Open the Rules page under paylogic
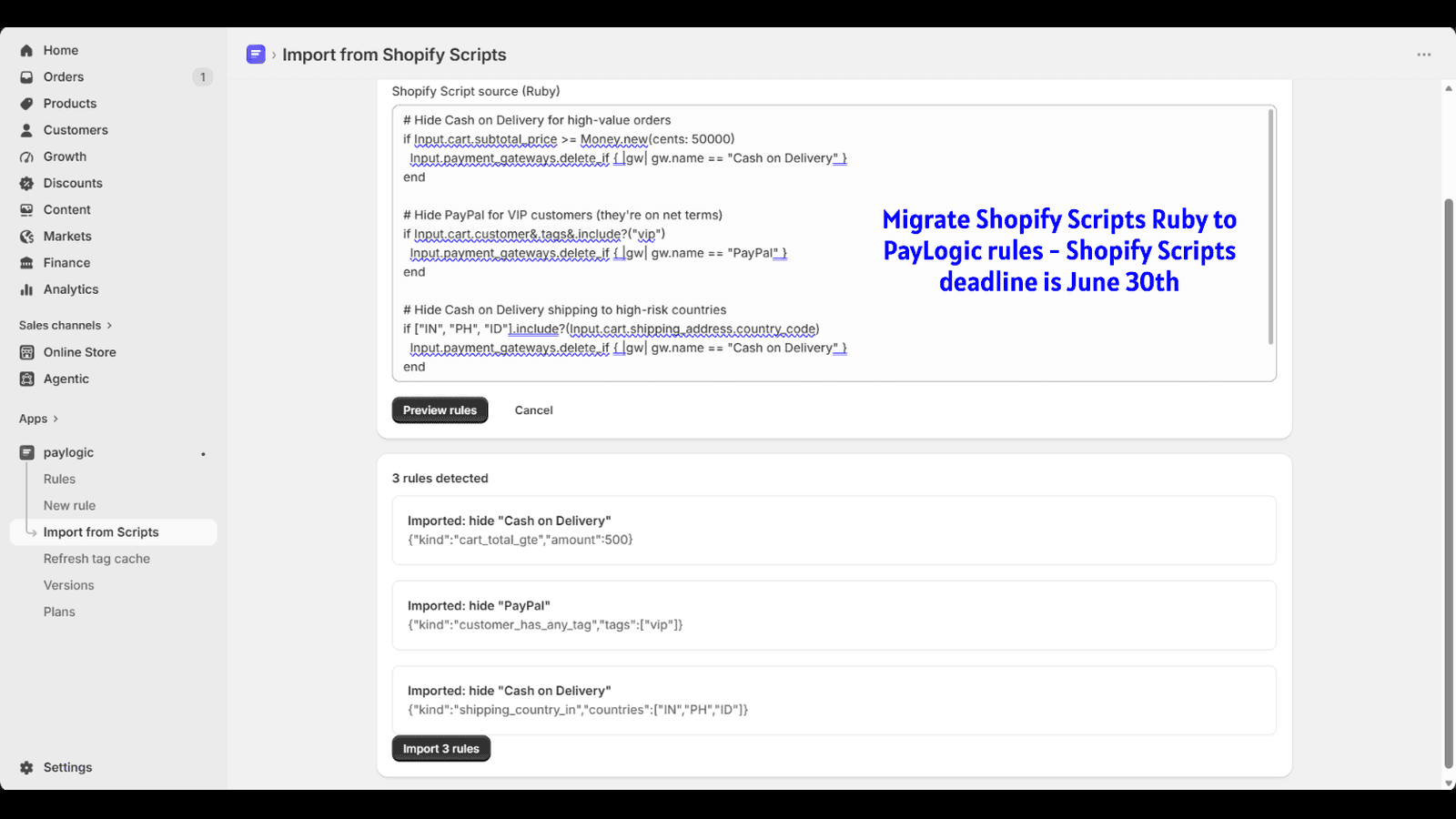Viewport: 1456px width, 819px height. tap(59, 479)
